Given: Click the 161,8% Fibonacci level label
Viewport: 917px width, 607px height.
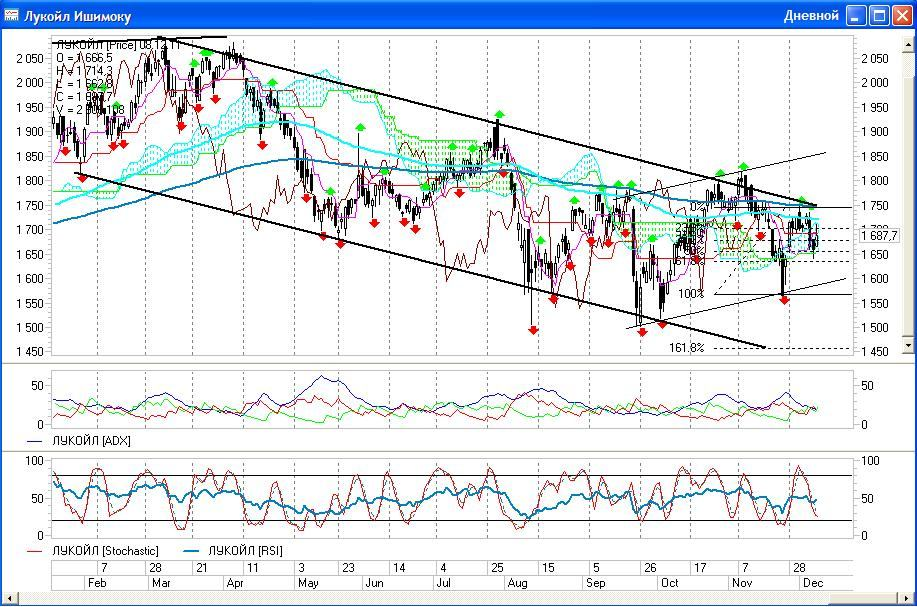Looking at the screenshot, I should pyautogui.click(x=687, y=348).
